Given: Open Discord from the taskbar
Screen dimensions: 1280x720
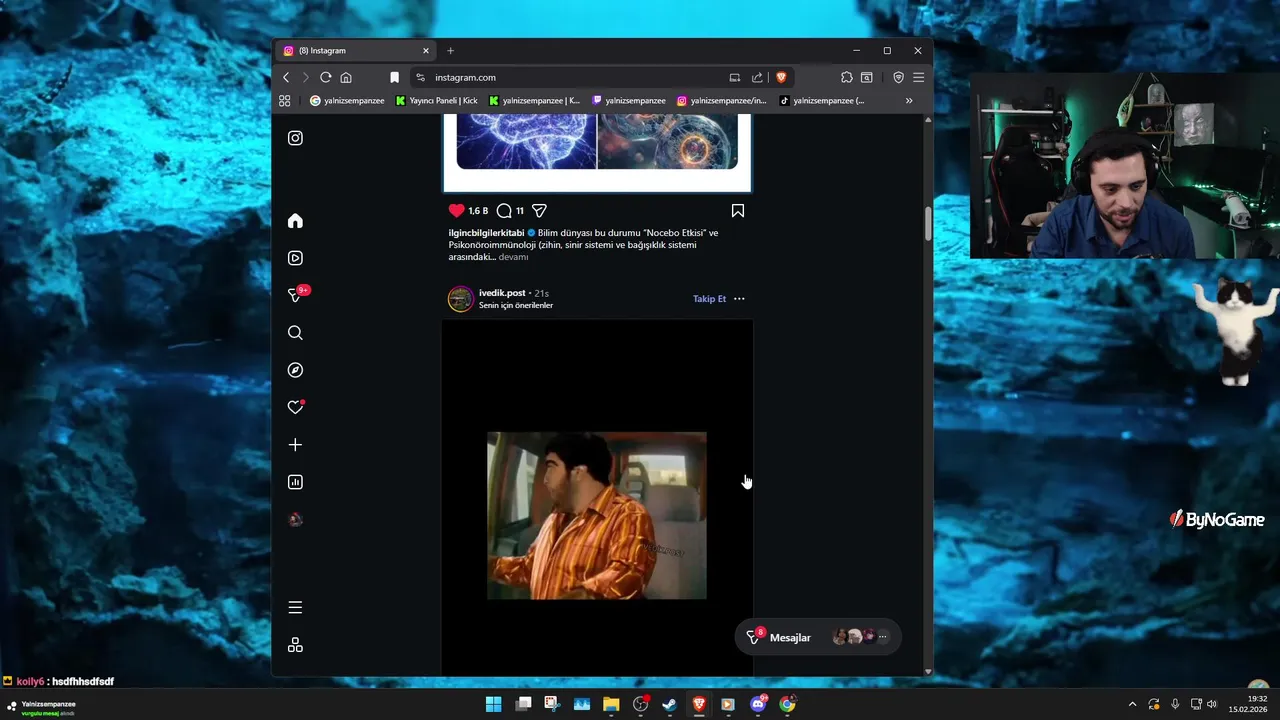Looking at the screenshot, I should (758, 704).
